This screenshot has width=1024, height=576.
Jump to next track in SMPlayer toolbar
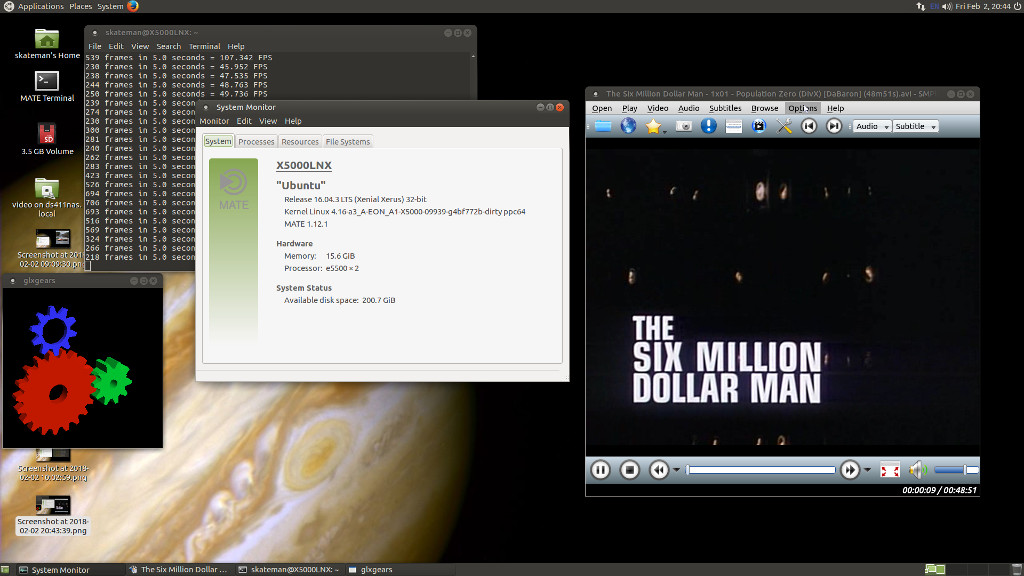(834, 126)
